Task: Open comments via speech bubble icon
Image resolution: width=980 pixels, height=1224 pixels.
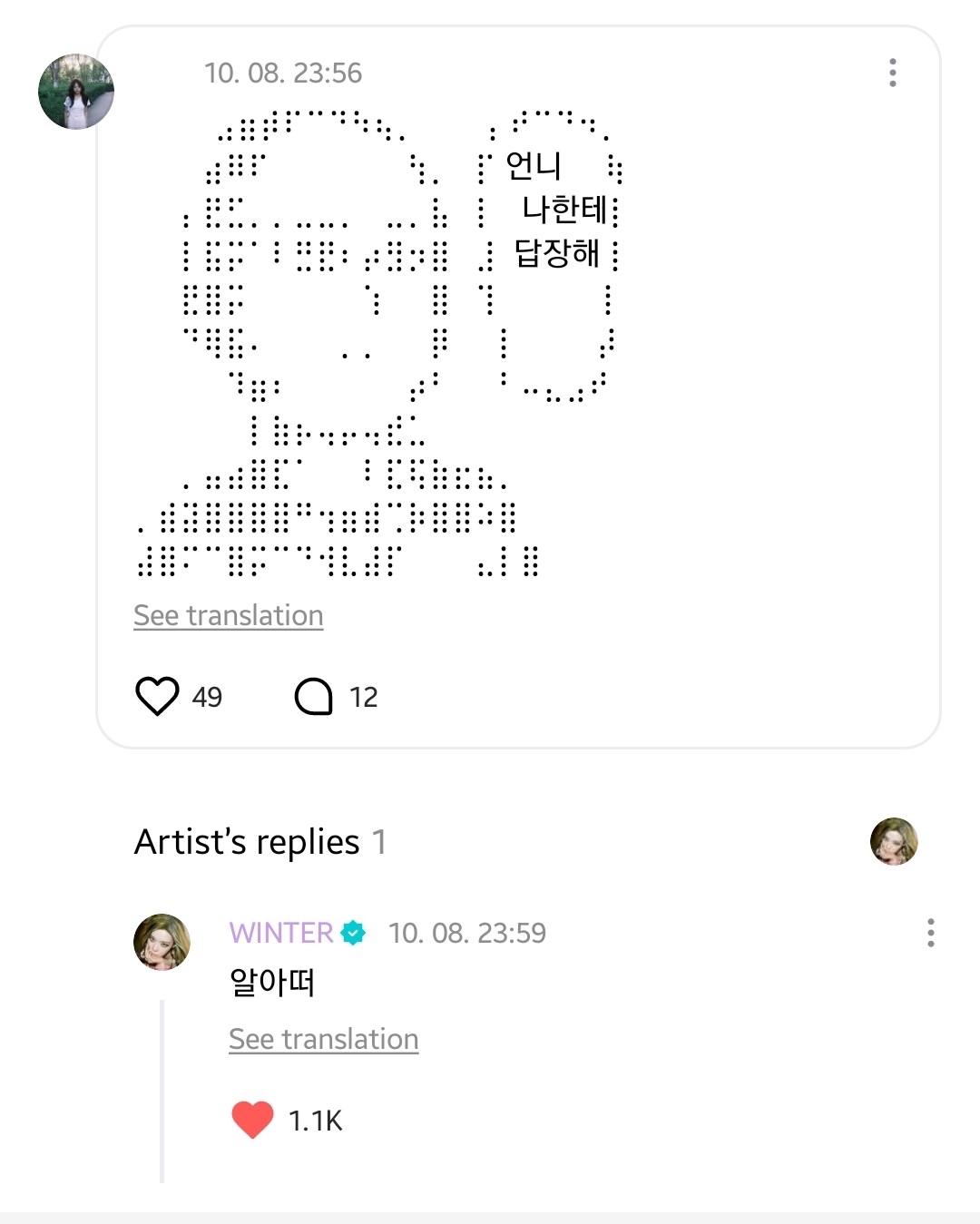Action: [x=314, y=697]
